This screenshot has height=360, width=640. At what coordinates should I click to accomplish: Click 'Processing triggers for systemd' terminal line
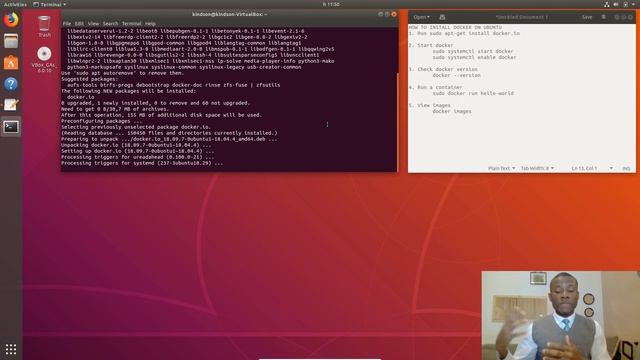click(142, 163)
